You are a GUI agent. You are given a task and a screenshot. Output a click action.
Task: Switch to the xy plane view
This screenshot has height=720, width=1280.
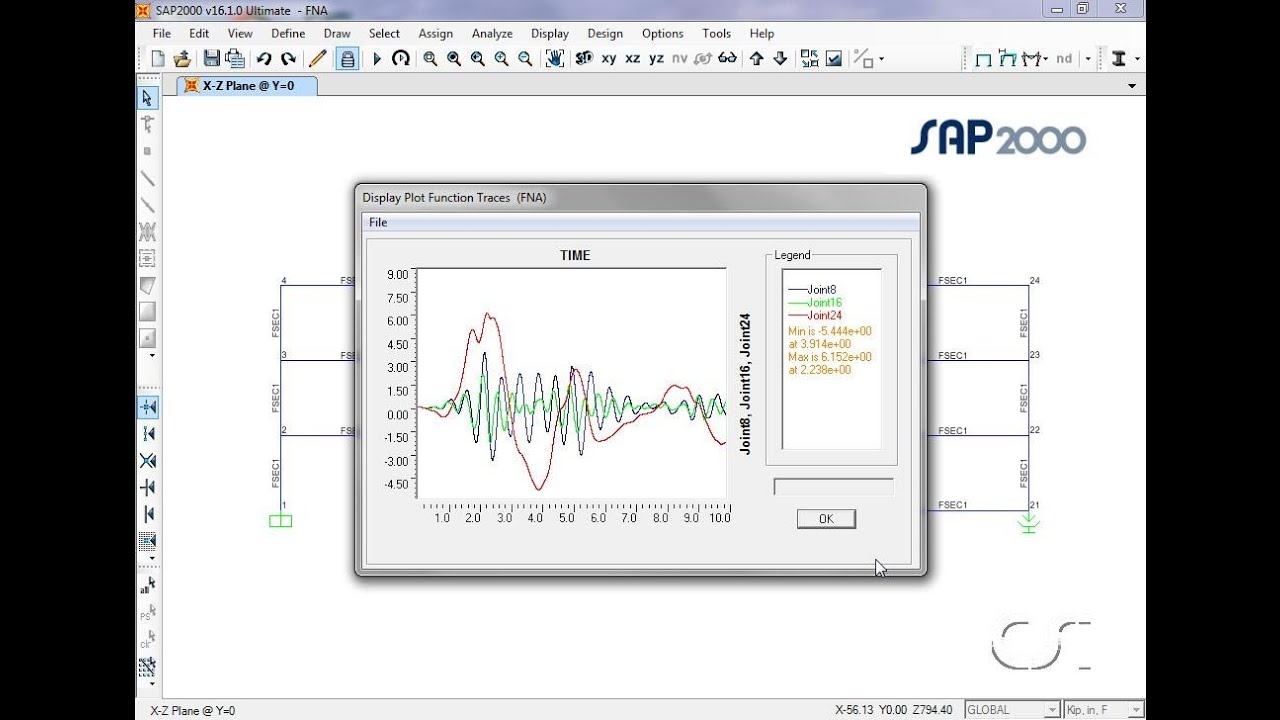(609, 59)
